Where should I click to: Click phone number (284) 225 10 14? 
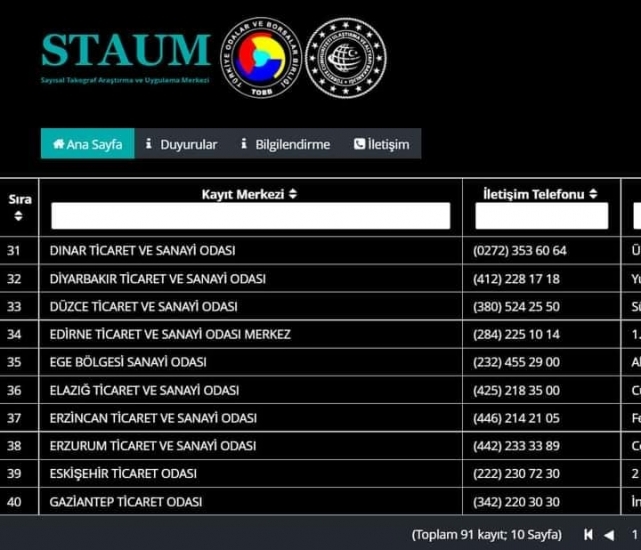pyautogui.click(x=516, y=334)
